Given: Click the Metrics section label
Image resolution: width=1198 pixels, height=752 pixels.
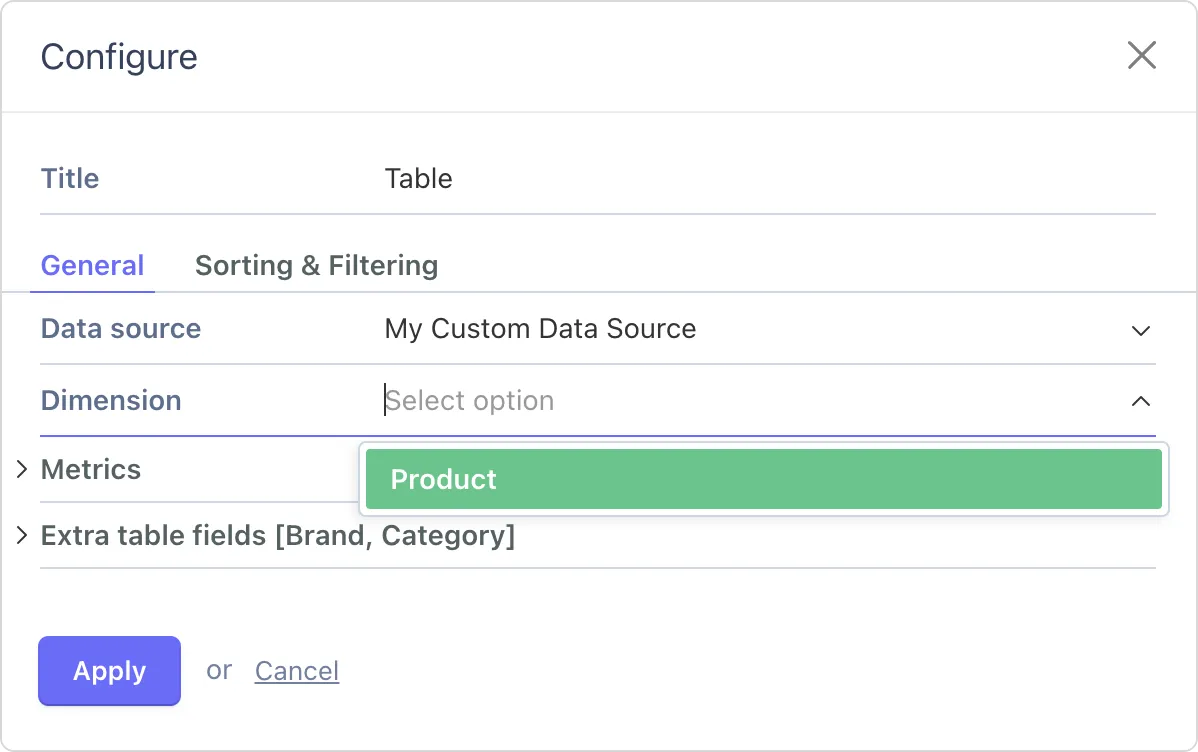Looking at the screenshot, I should point(91,470).
